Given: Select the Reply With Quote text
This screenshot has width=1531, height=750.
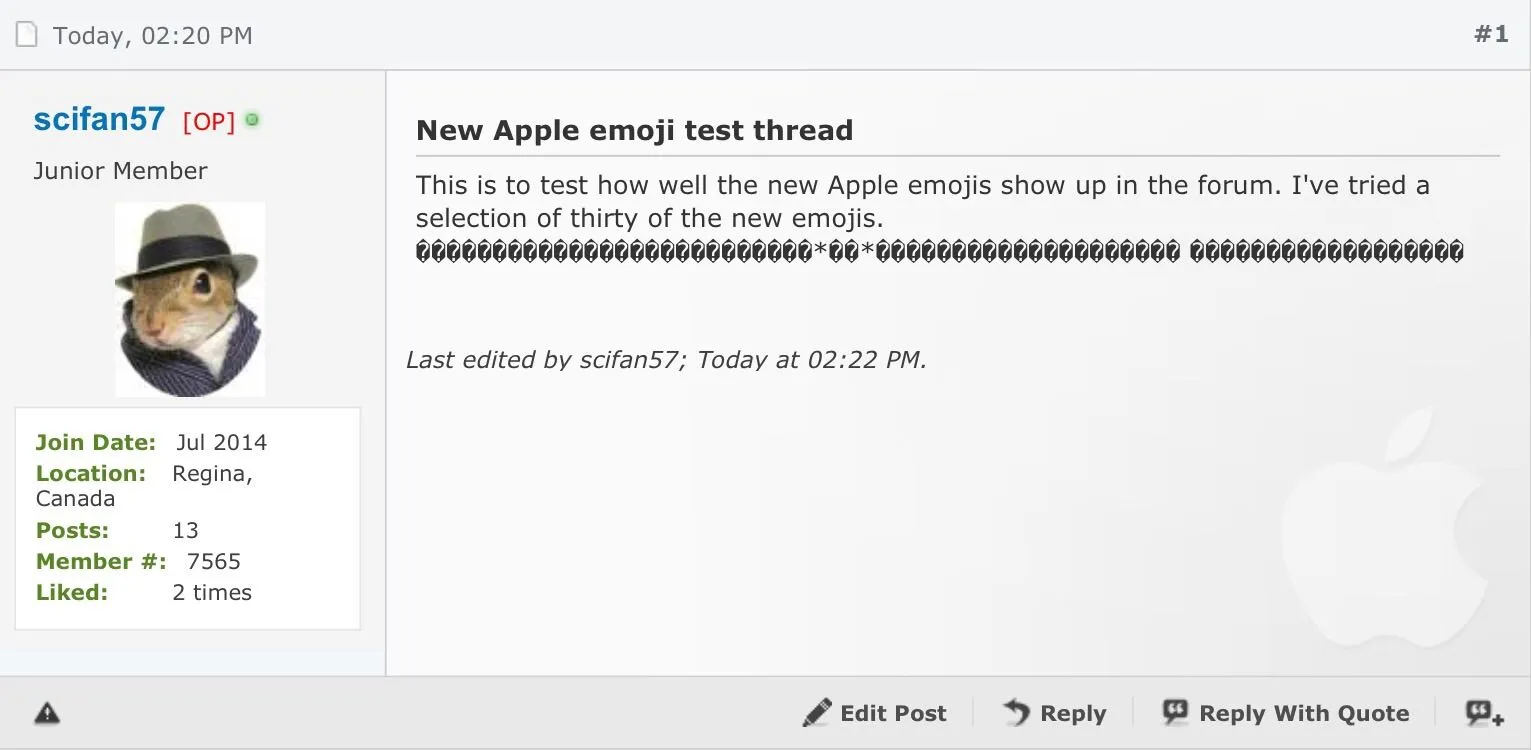Looking at the screenshot, I should 1304,713.
